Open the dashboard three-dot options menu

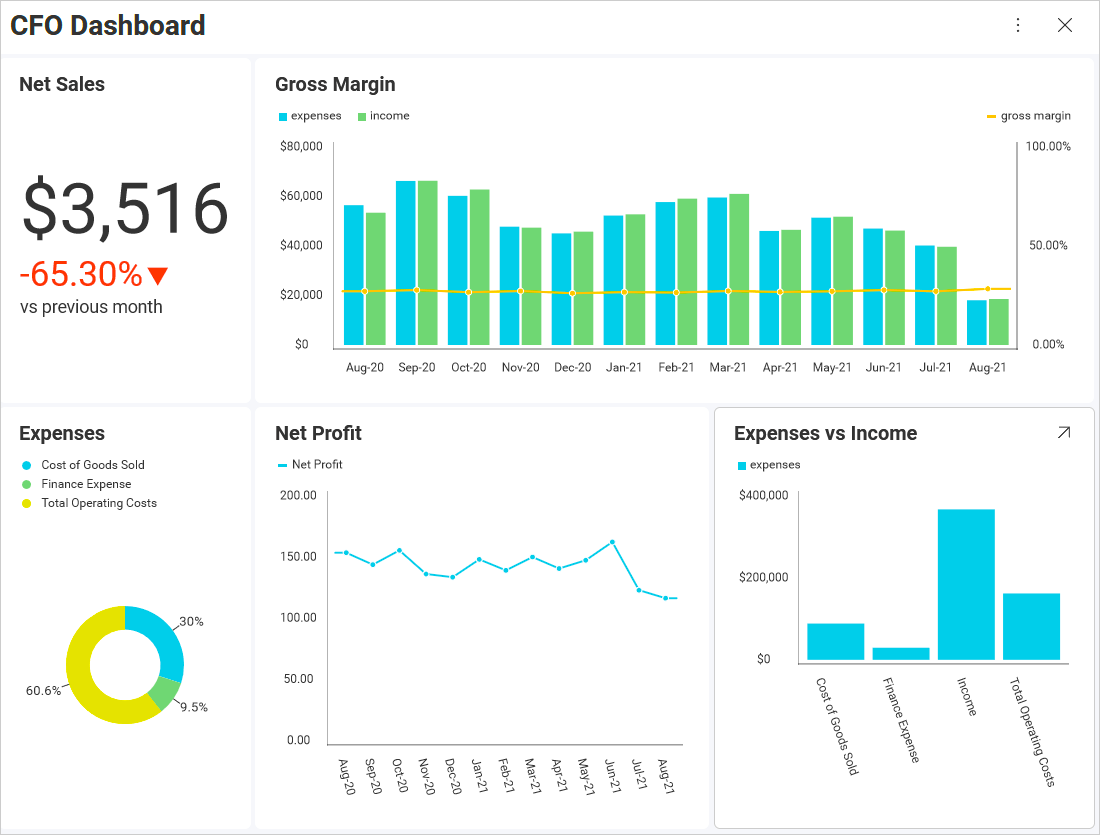tap(1018, 25)
